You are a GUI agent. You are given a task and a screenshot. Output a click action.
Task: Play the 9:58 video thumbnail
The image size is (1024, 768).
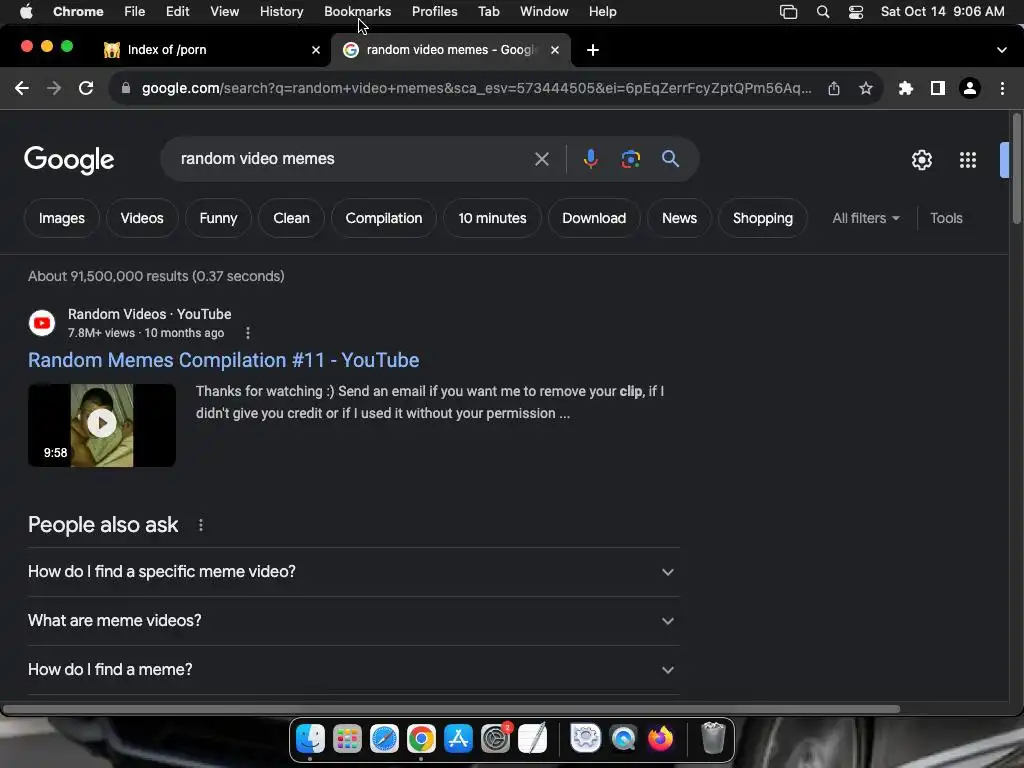(102, 425)
